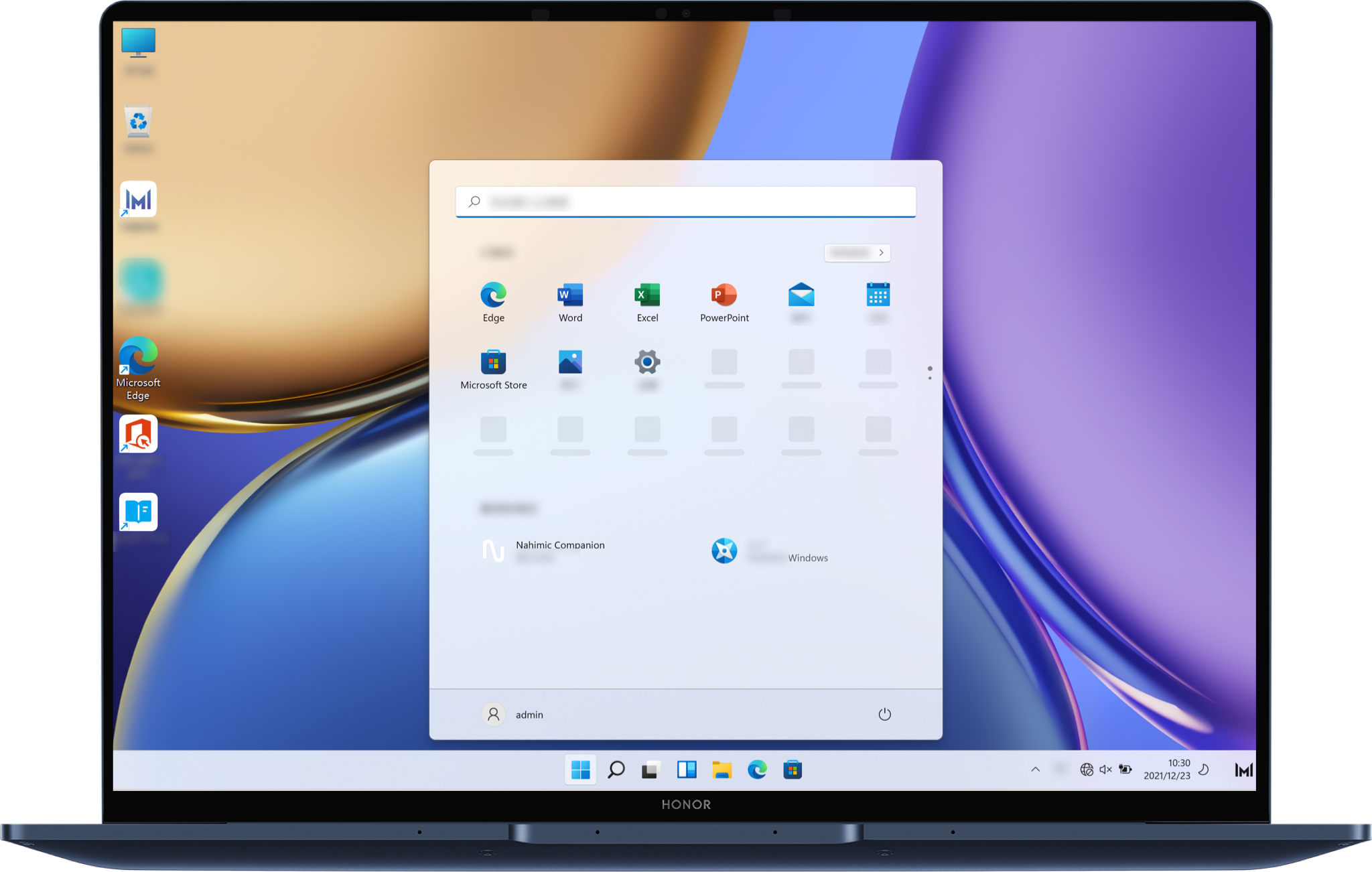Open the Start menu search box
1372x872 pixels.
(685, 202)
